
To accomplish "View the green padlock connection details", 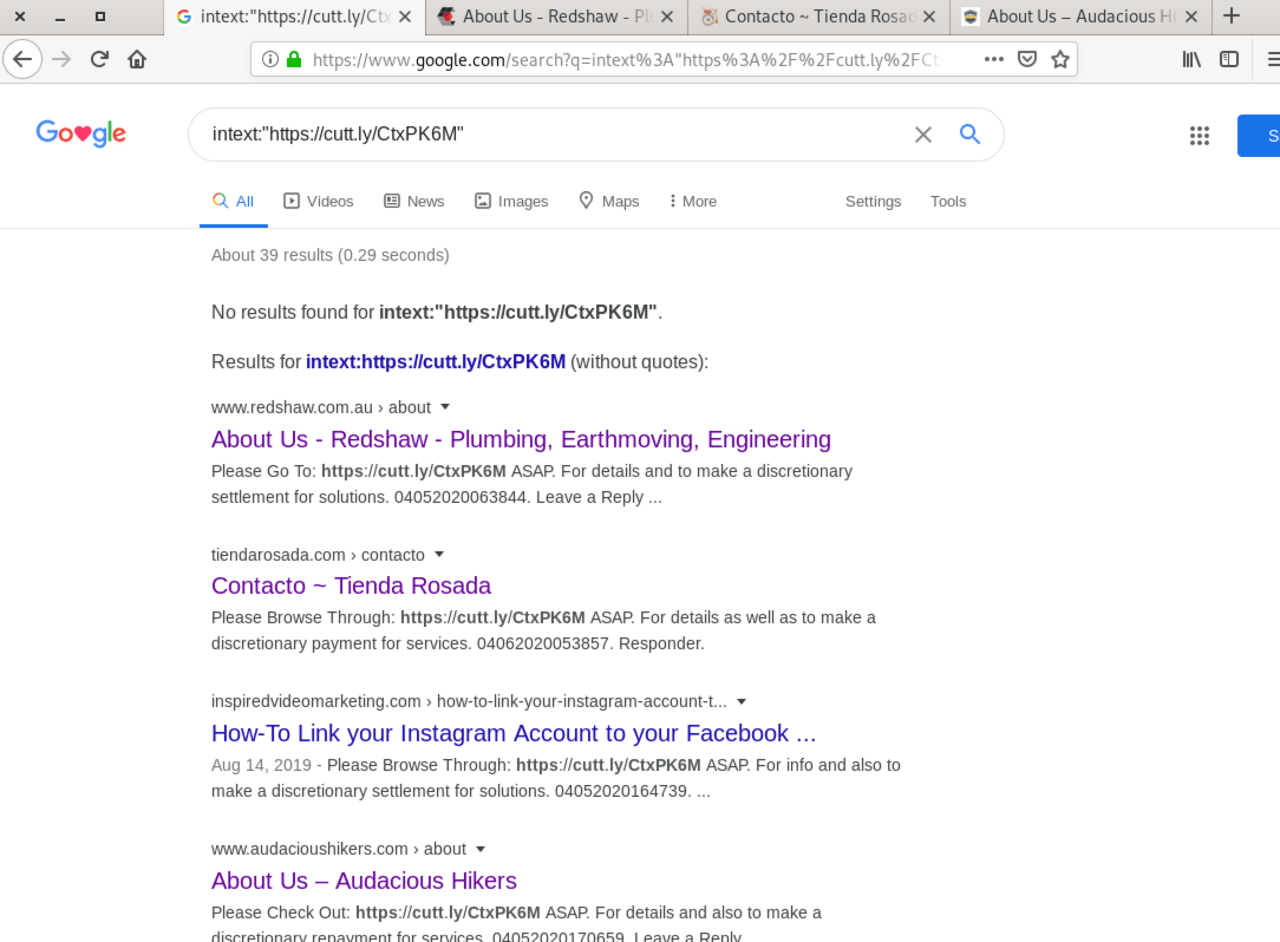I will (x=294, y=59).
